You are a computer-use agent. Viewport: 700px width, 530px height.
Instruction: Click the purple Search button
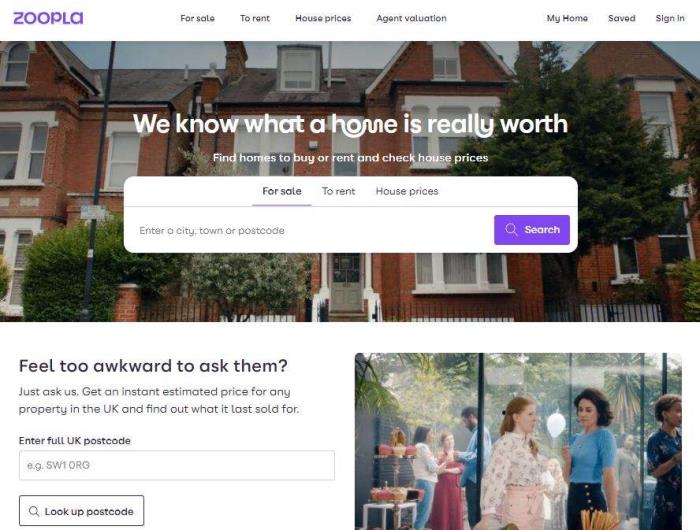(532, 230)
